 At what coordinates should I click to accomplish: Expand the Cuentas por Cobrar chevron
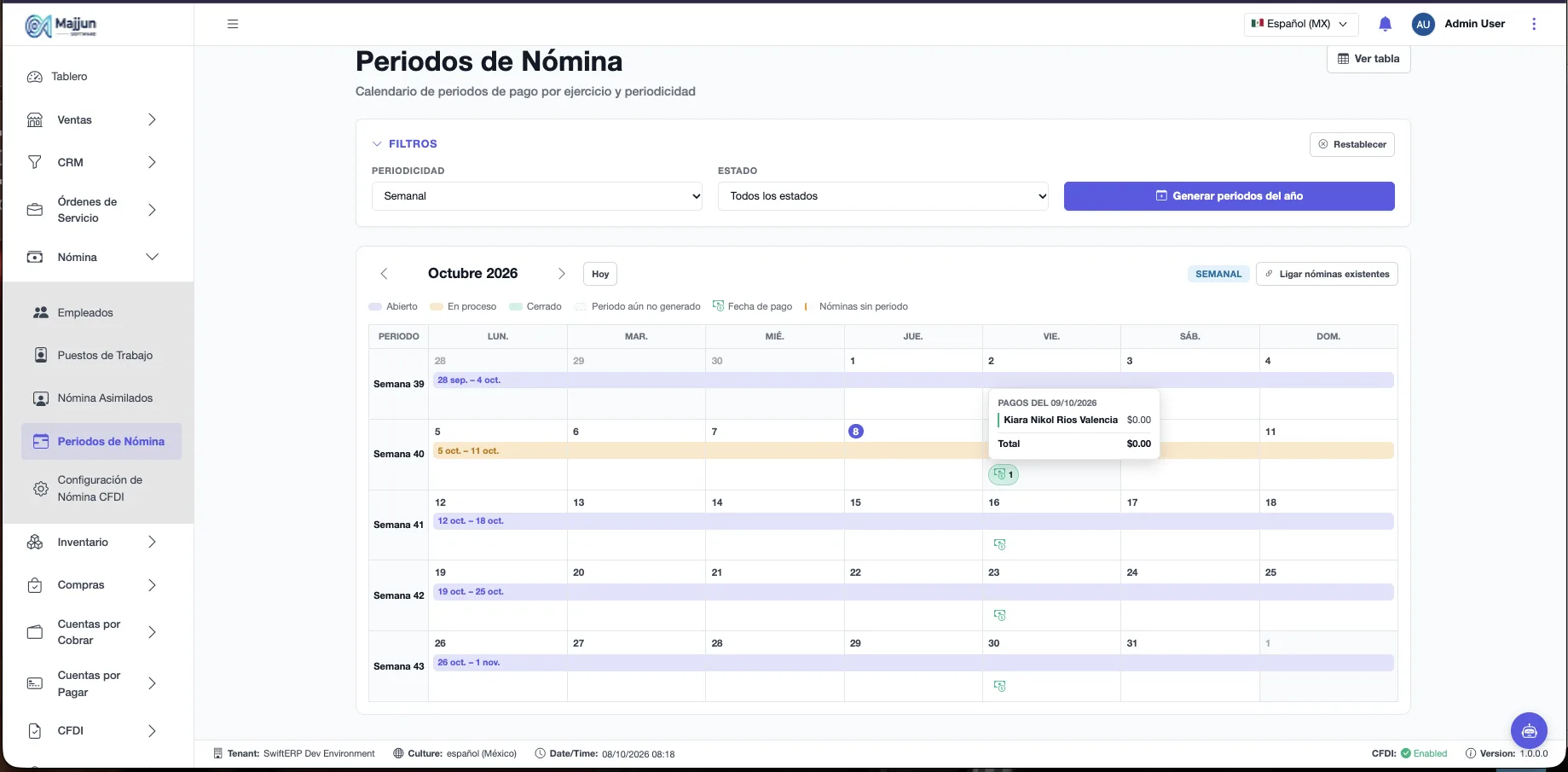[x=152, y=632]
